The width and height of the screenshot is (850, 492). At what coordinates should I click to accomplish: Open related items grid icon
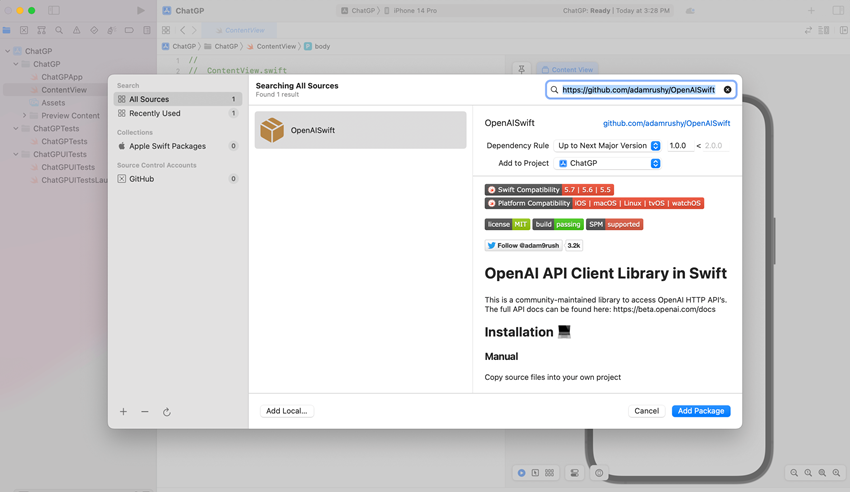pyautogui.click(x=166, y=30)
